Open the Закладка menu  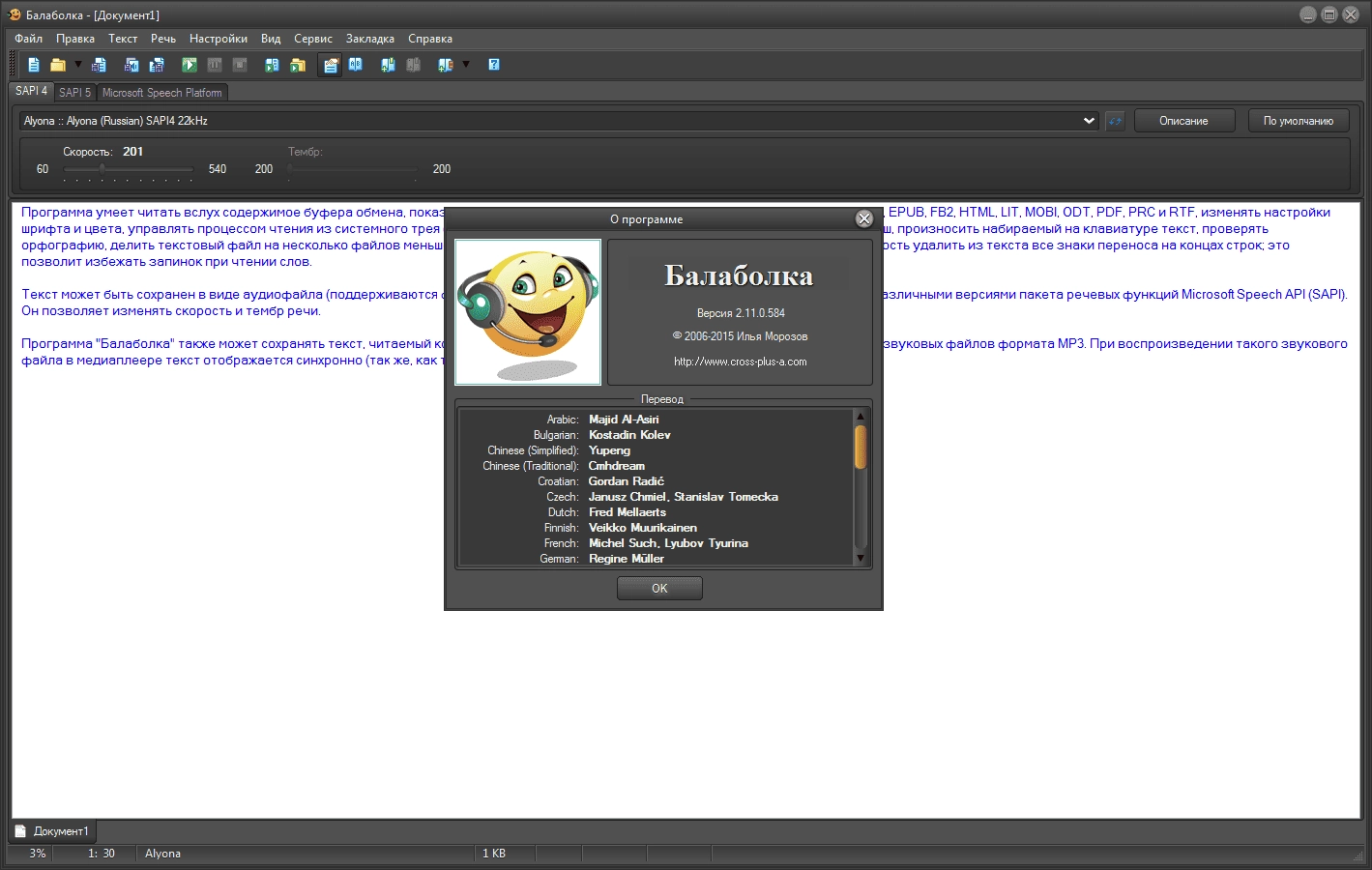[x=370, y=39]
